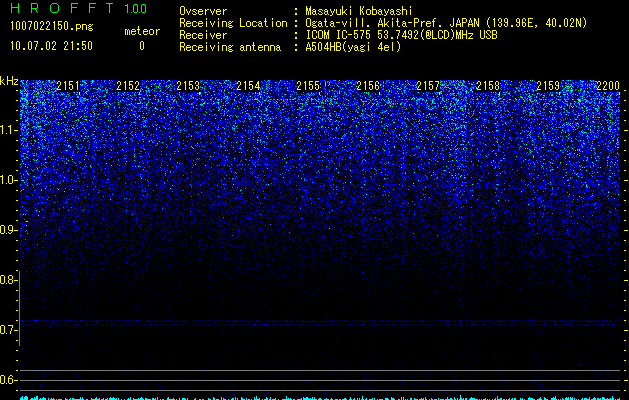Screen dimensions: 629x400
Task: Click the 1.1 kHz axis label
Action: (8, 130)
